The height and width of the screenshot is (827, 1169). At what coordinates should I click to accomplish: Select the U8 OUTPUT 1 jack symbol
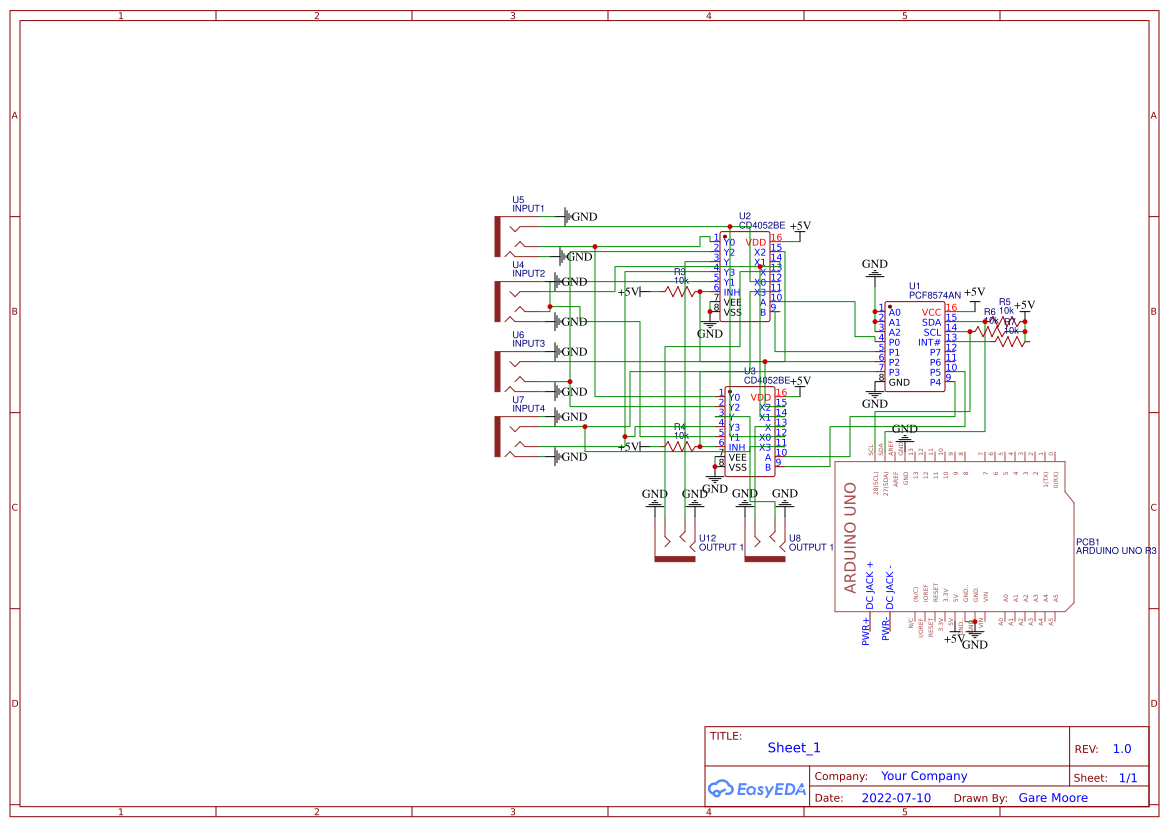tap(764, 558)
